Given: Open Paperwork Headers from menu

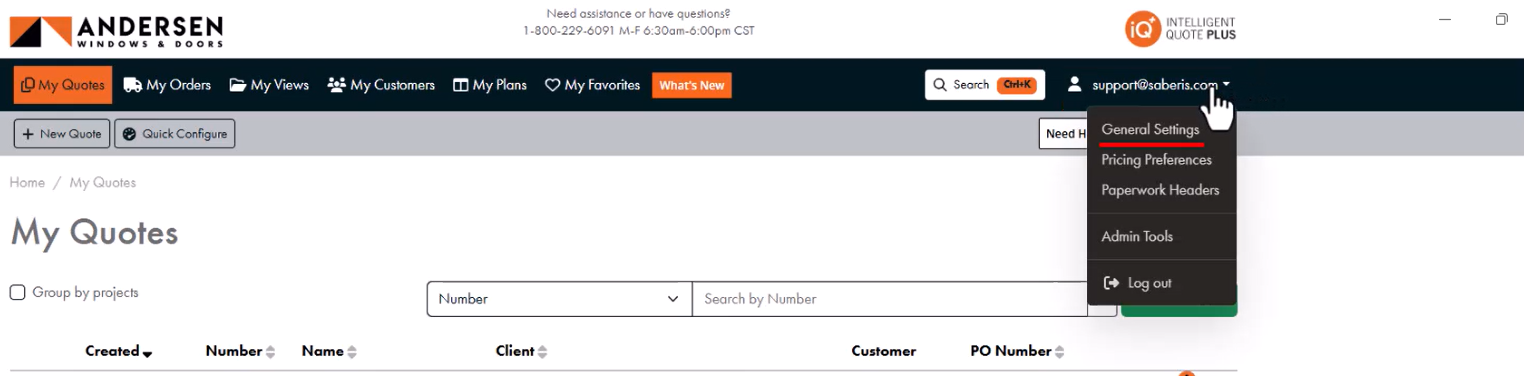Looking at the screenshot, I should click(1160, 190).
